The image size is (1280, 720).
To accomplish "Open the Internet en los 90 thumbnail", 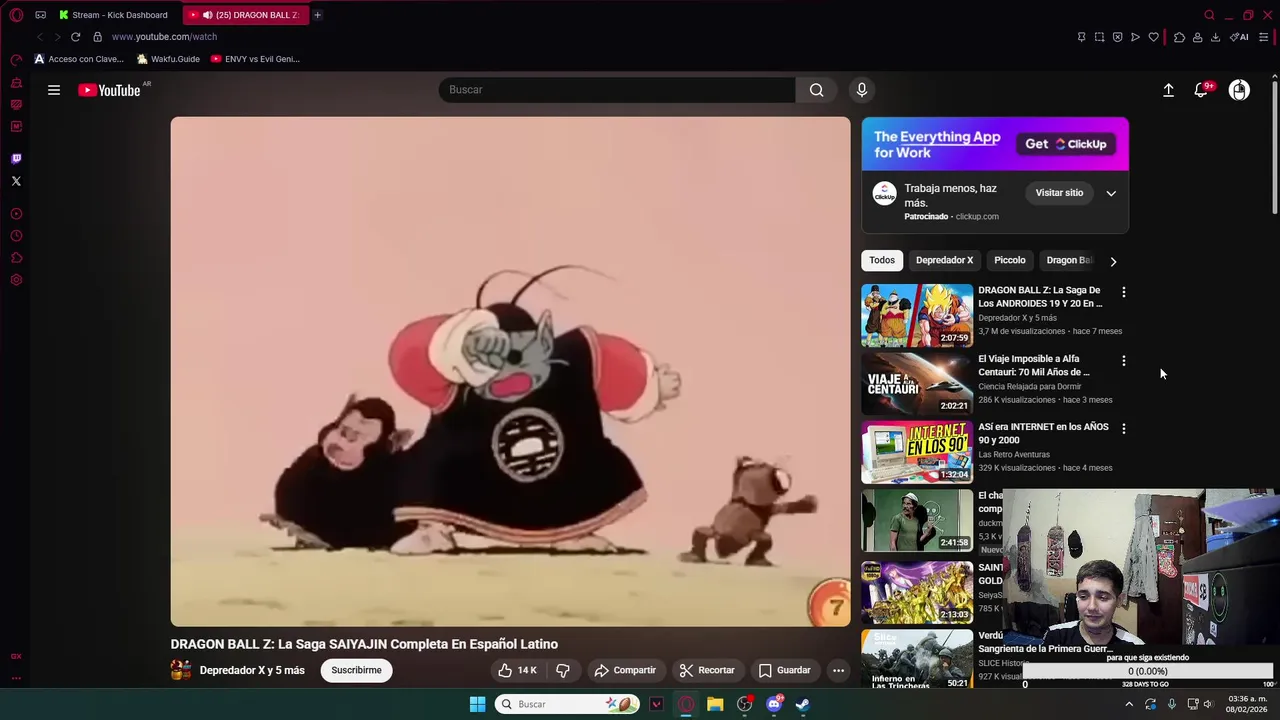I will (x=917, y=451).
